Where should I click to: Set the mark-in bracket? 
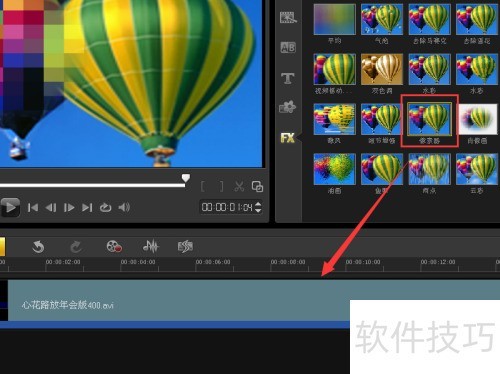point(202,186)
